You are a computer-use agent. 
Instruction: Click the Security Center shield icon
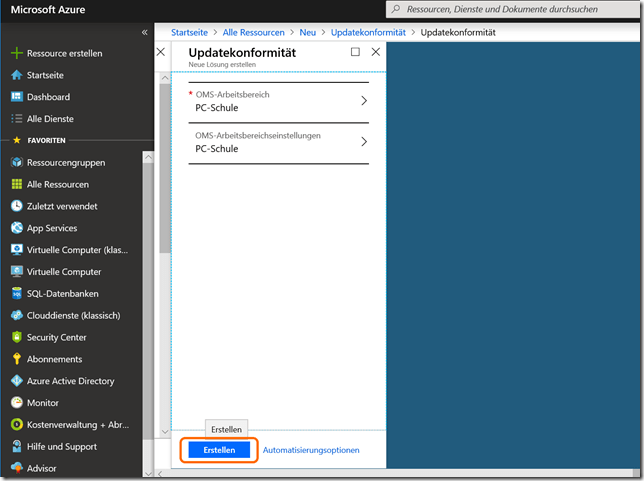tap(16, 337)
